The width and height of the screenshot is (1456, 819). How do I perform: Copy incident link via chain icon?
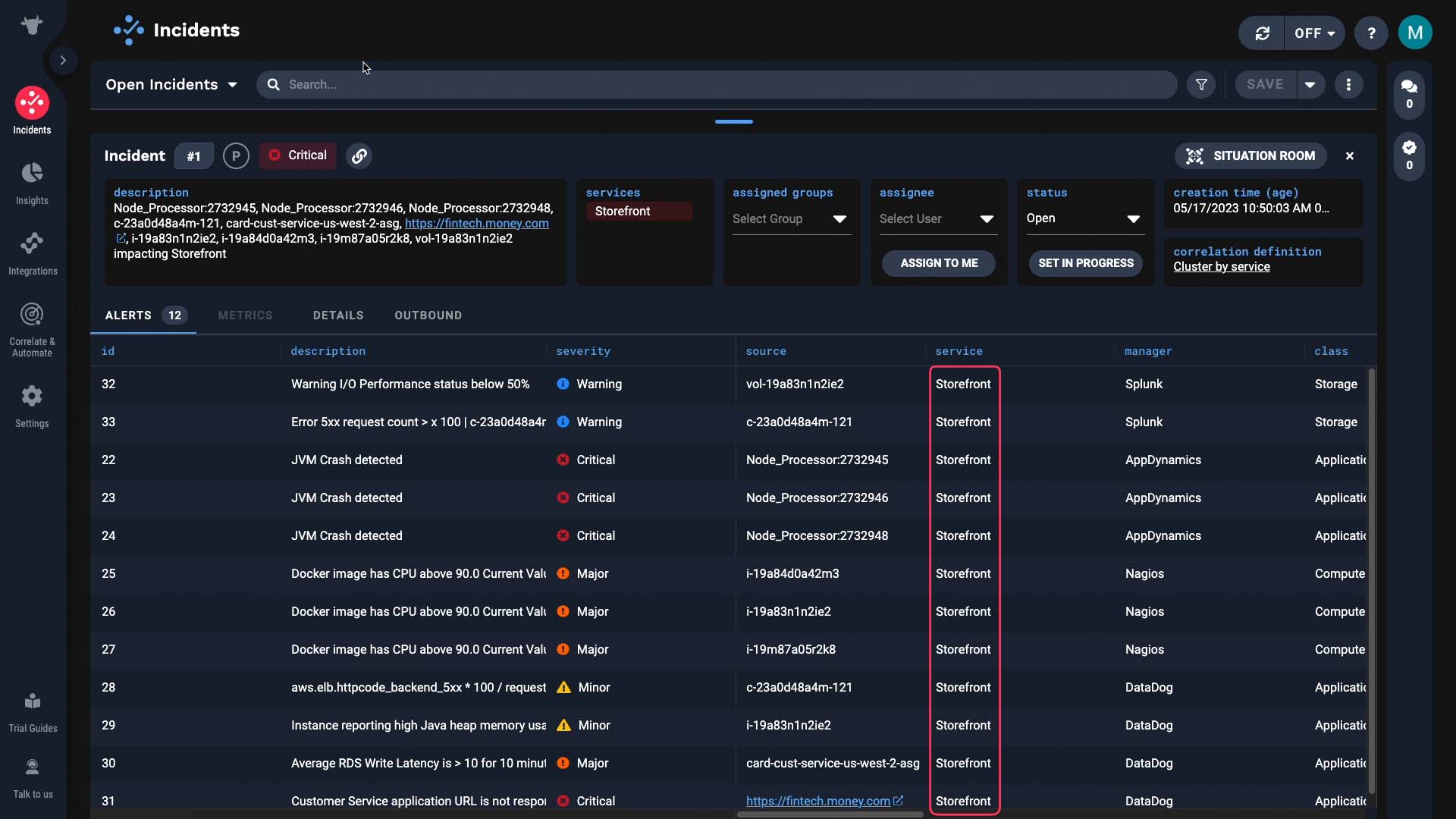coord(359,155)
